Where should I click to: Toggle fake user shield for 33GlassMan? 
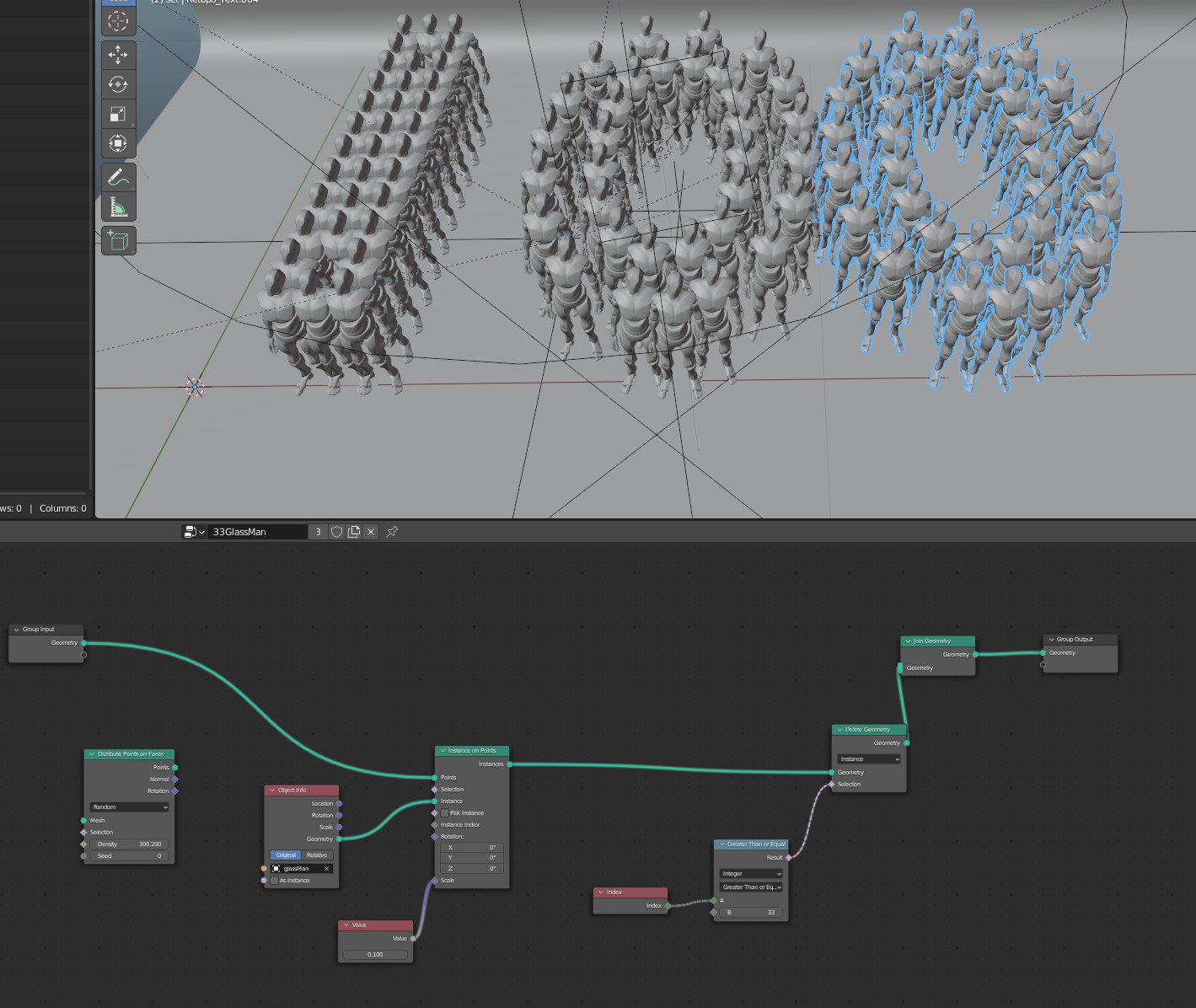(336, 532)
